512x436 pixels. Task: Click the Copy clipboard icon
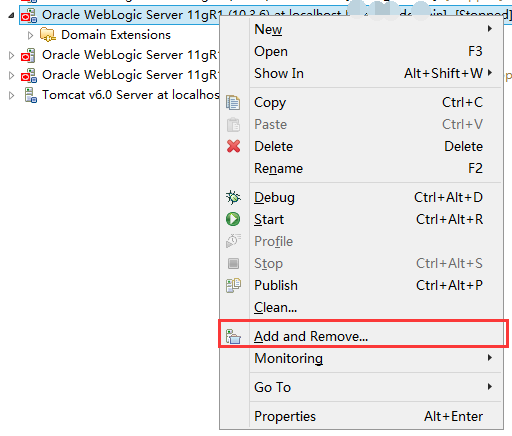[233, 102]
